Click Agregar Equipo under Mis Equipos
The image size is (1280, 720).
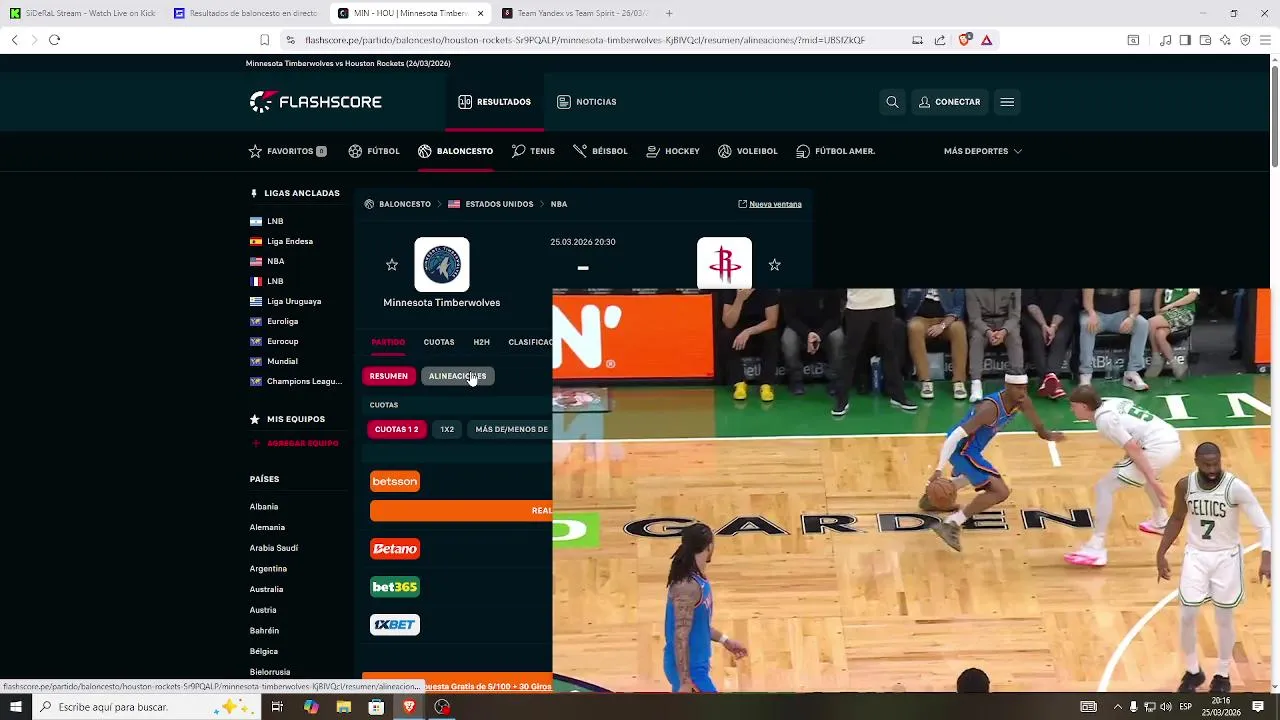point(296,443)
